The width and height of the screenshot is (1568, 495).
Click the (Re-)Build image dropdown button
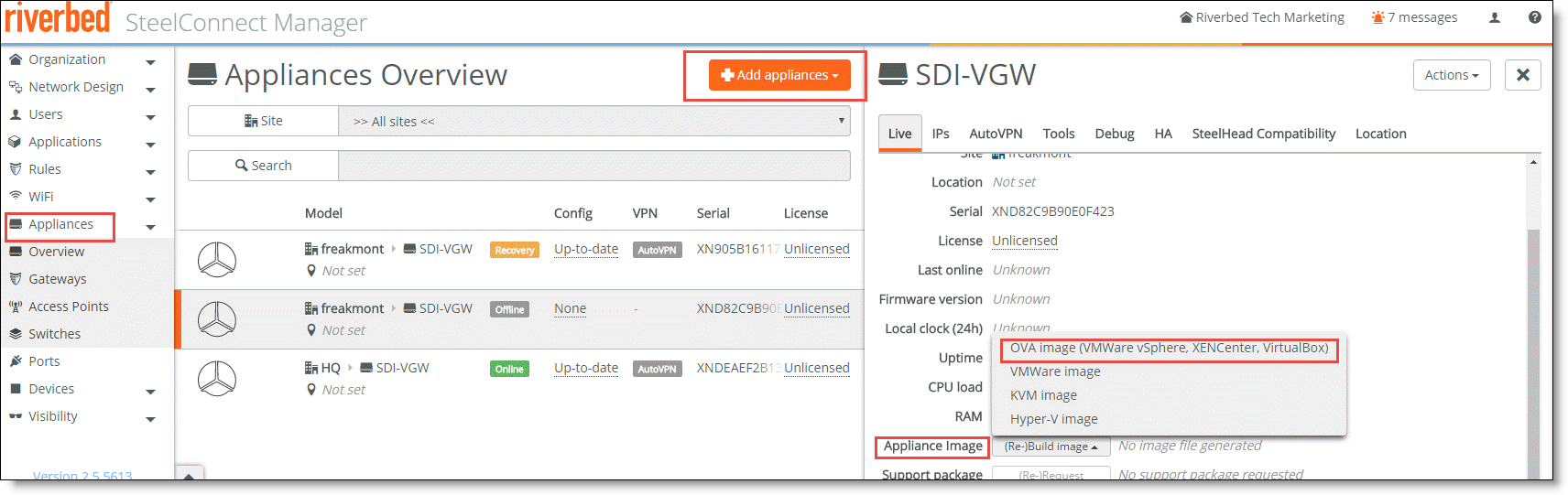1051,447
